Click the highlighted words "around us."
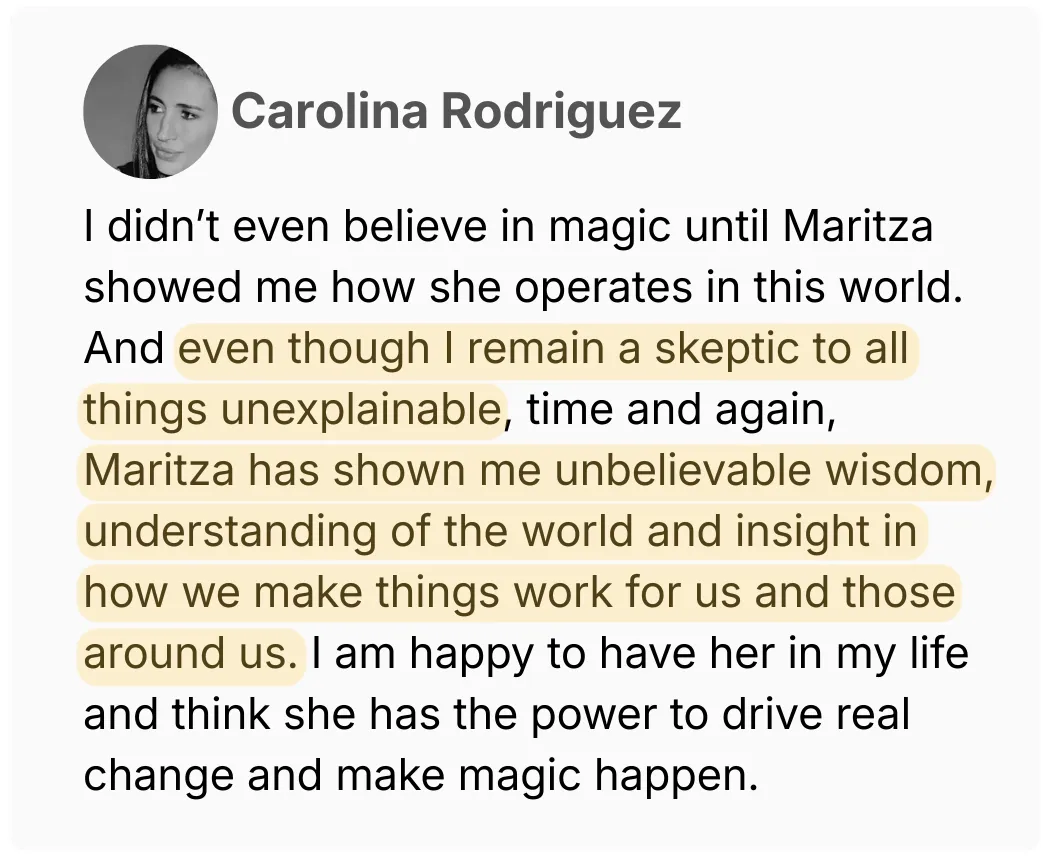 190,654
